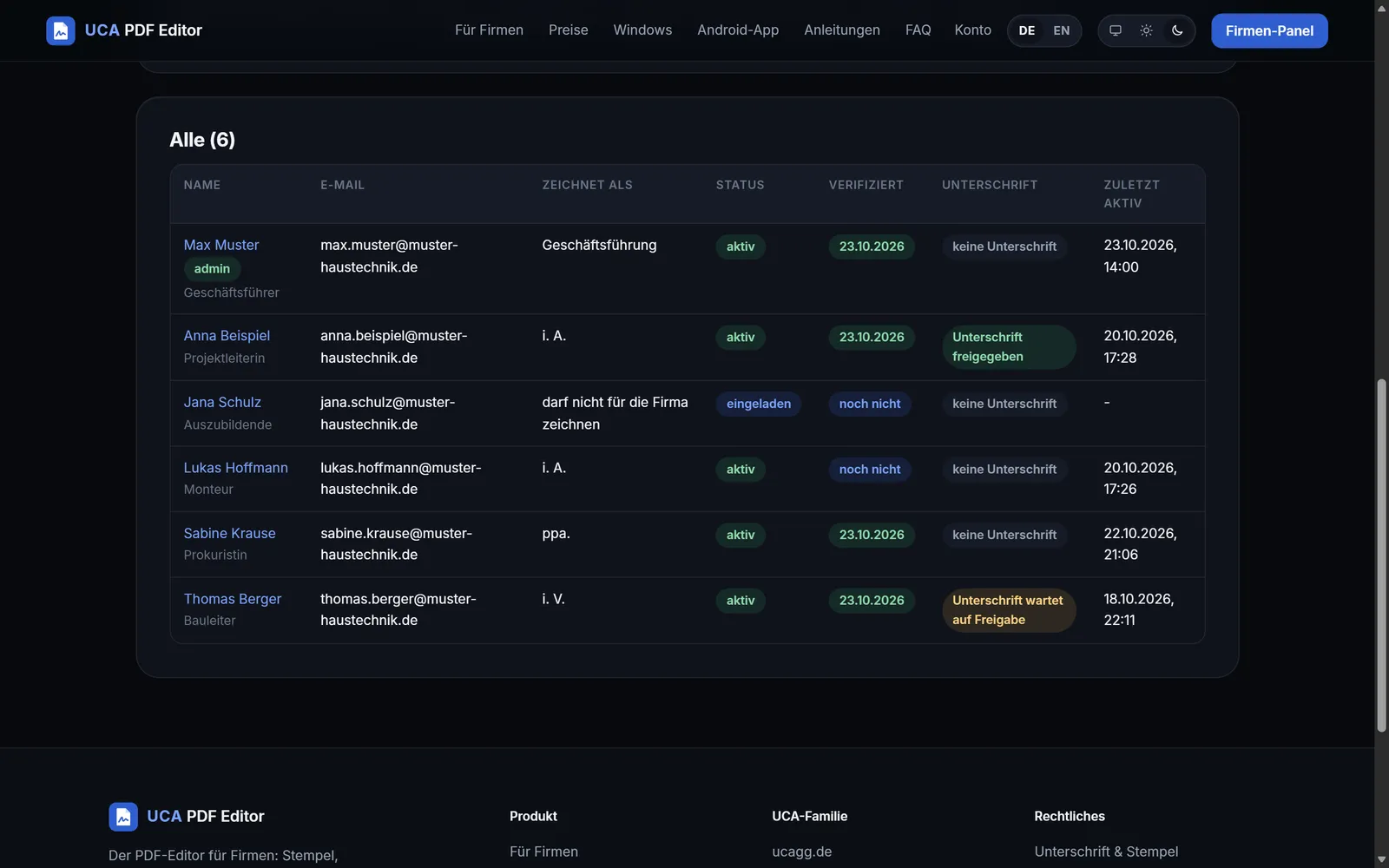
Task: Open the Unterschrift & Stempel footer link
Action: tap(1106, 852)
